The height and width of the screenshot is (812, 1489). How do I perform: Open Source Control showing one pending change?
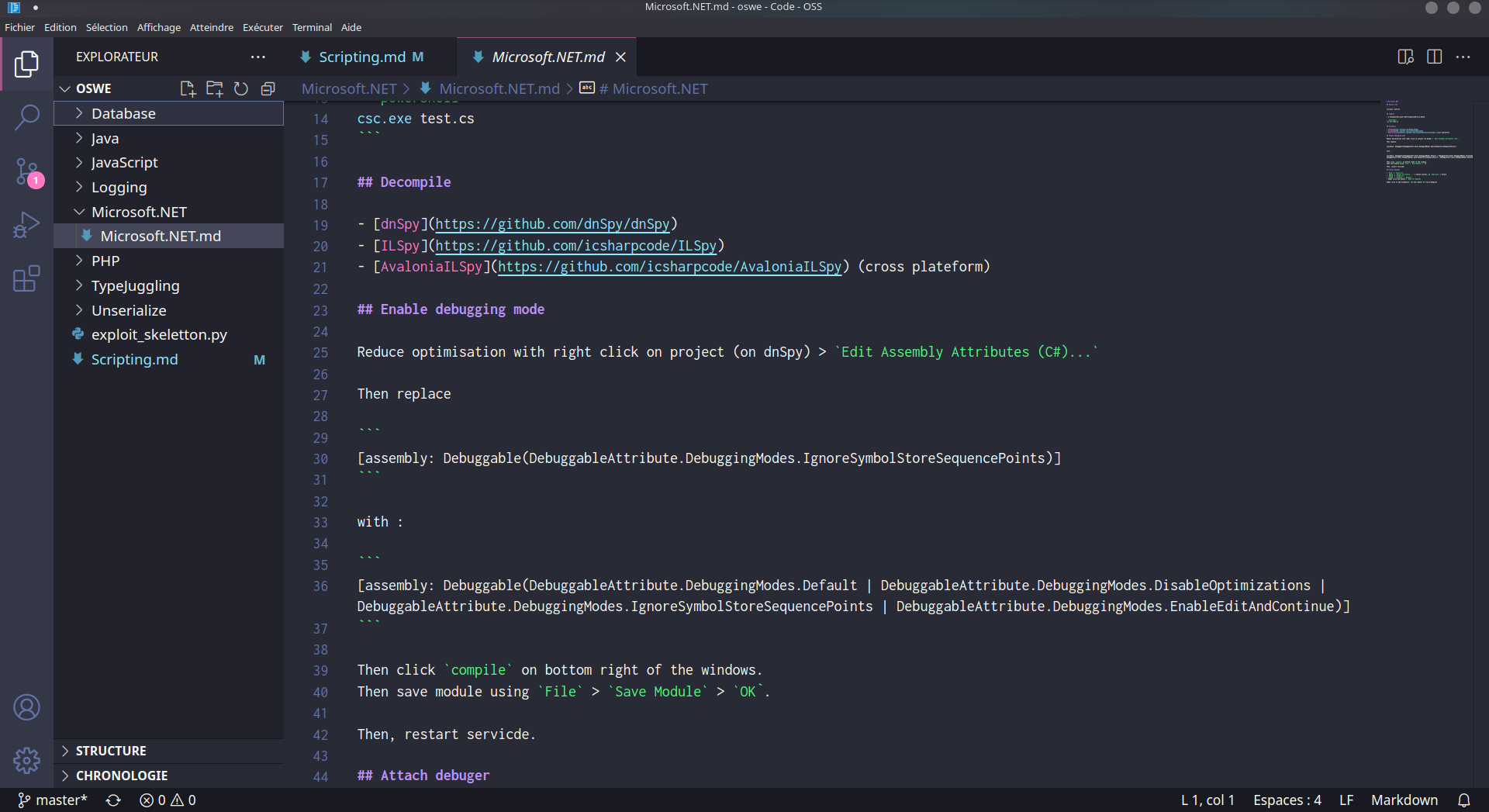(x=27, y=172)
